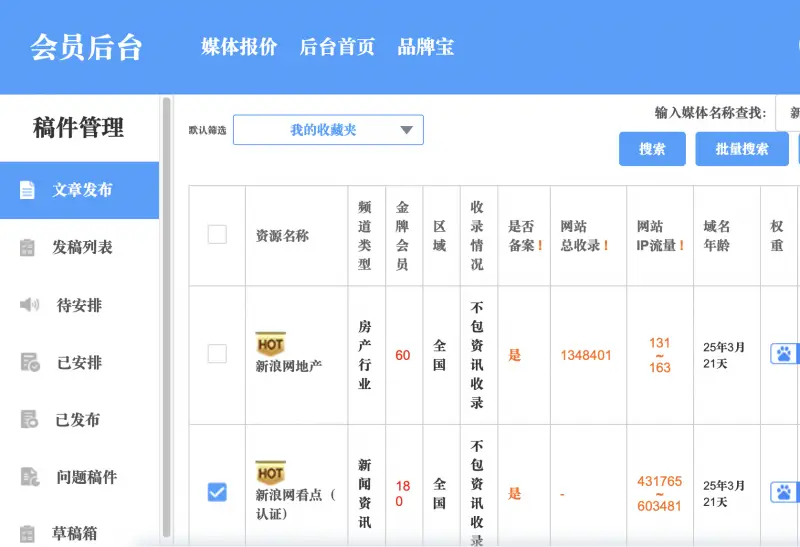The width and height of the screenshot is (800, 547).
Task: Click the media name search input field
Action: coord(787,113)
